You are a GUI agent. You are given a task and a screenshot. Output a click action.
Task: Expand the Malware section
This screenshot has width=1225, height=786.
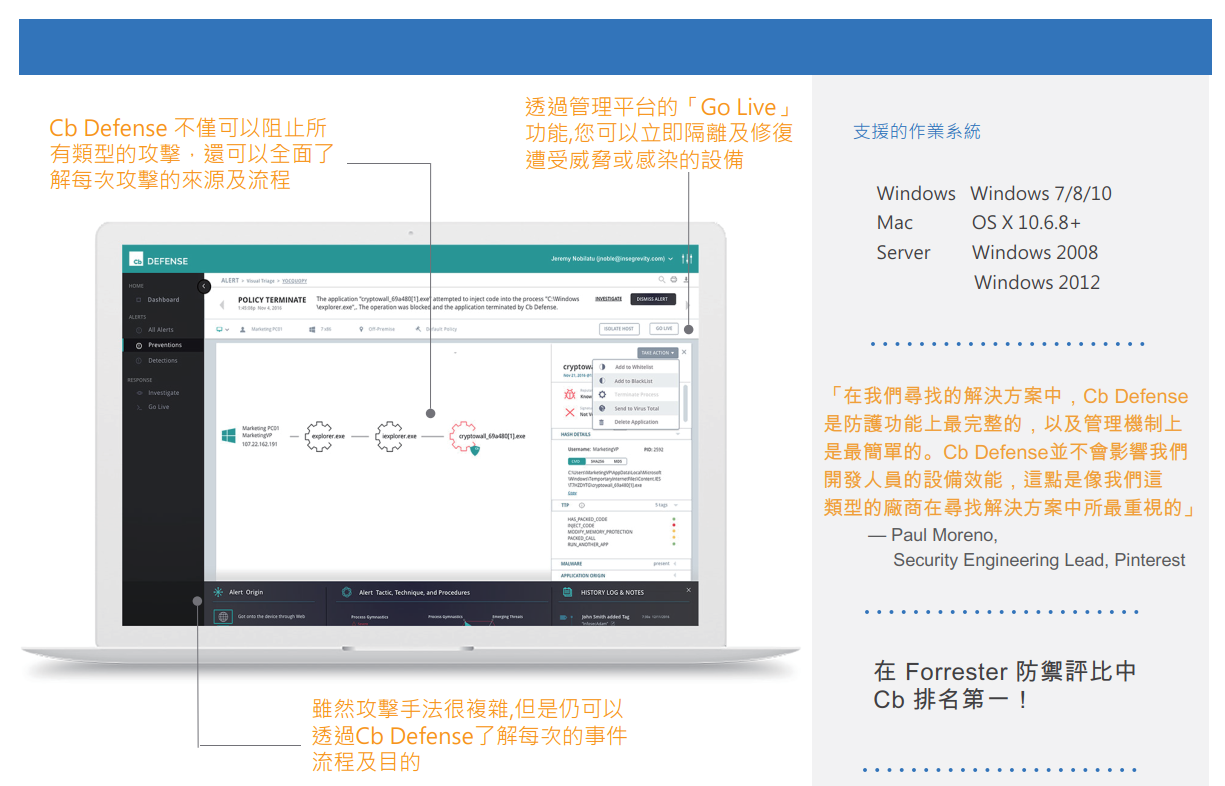tap(675, 564)
